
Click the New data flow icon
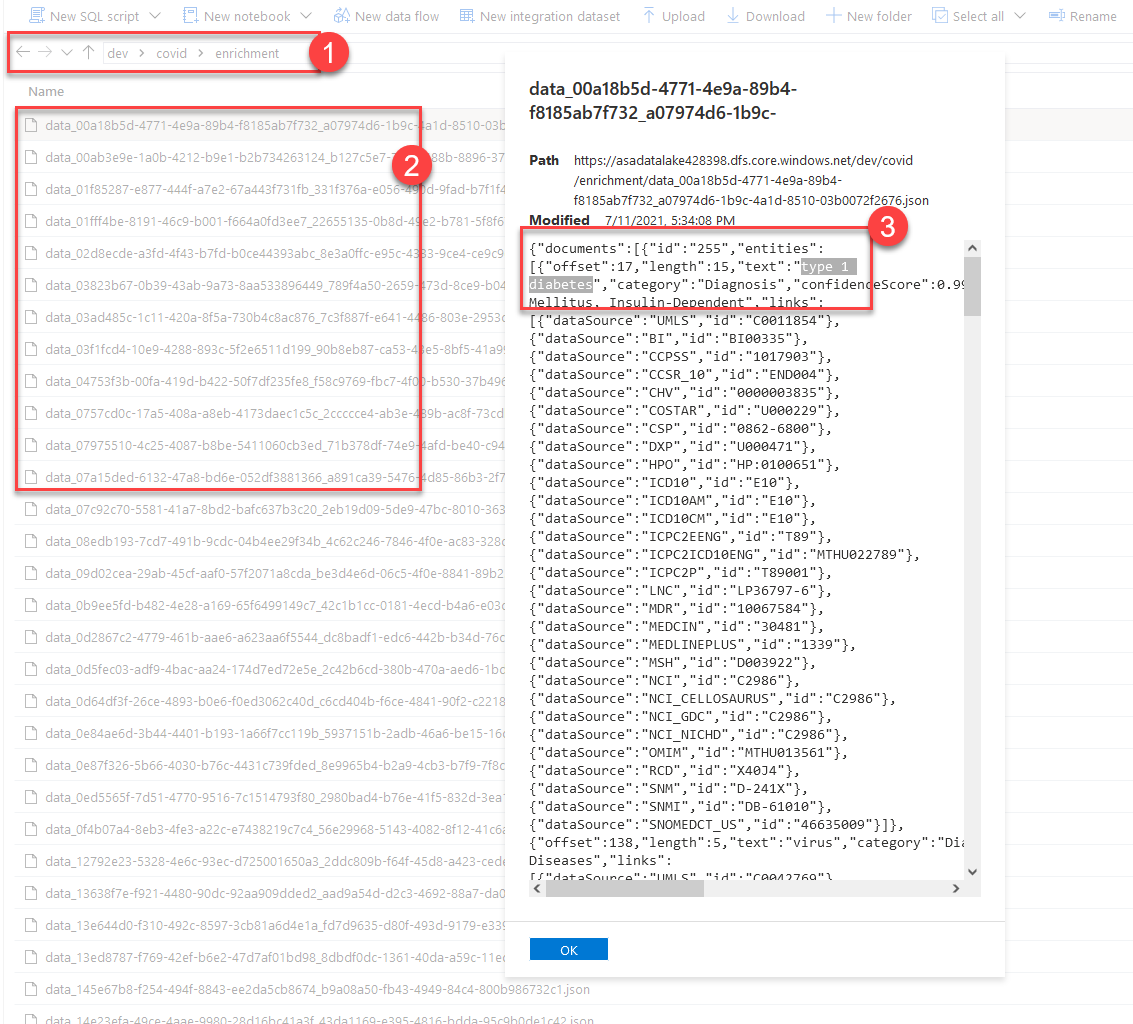point(342,16)
